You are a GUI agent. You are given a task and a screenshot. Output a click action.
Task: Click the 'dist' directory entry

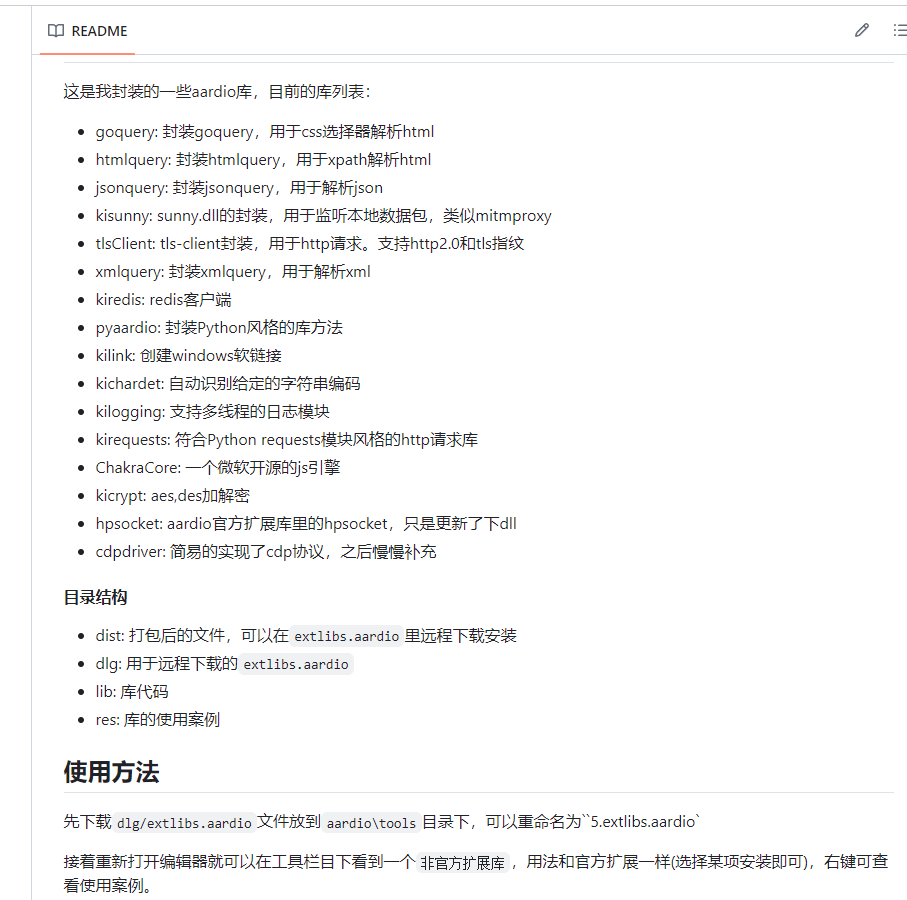306,636
